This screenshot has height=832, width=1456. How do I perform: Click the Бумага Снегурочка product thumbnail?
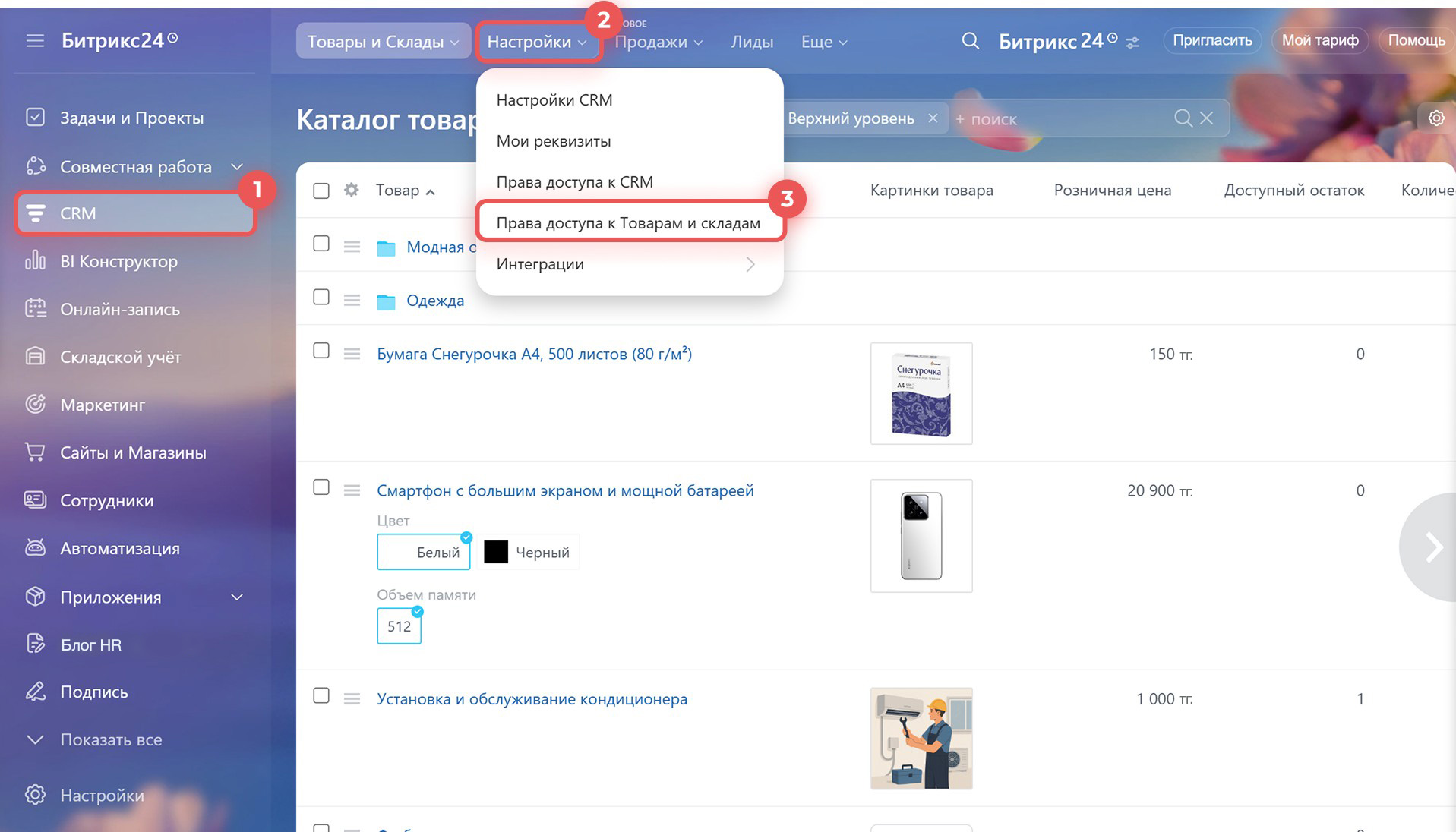921,393
